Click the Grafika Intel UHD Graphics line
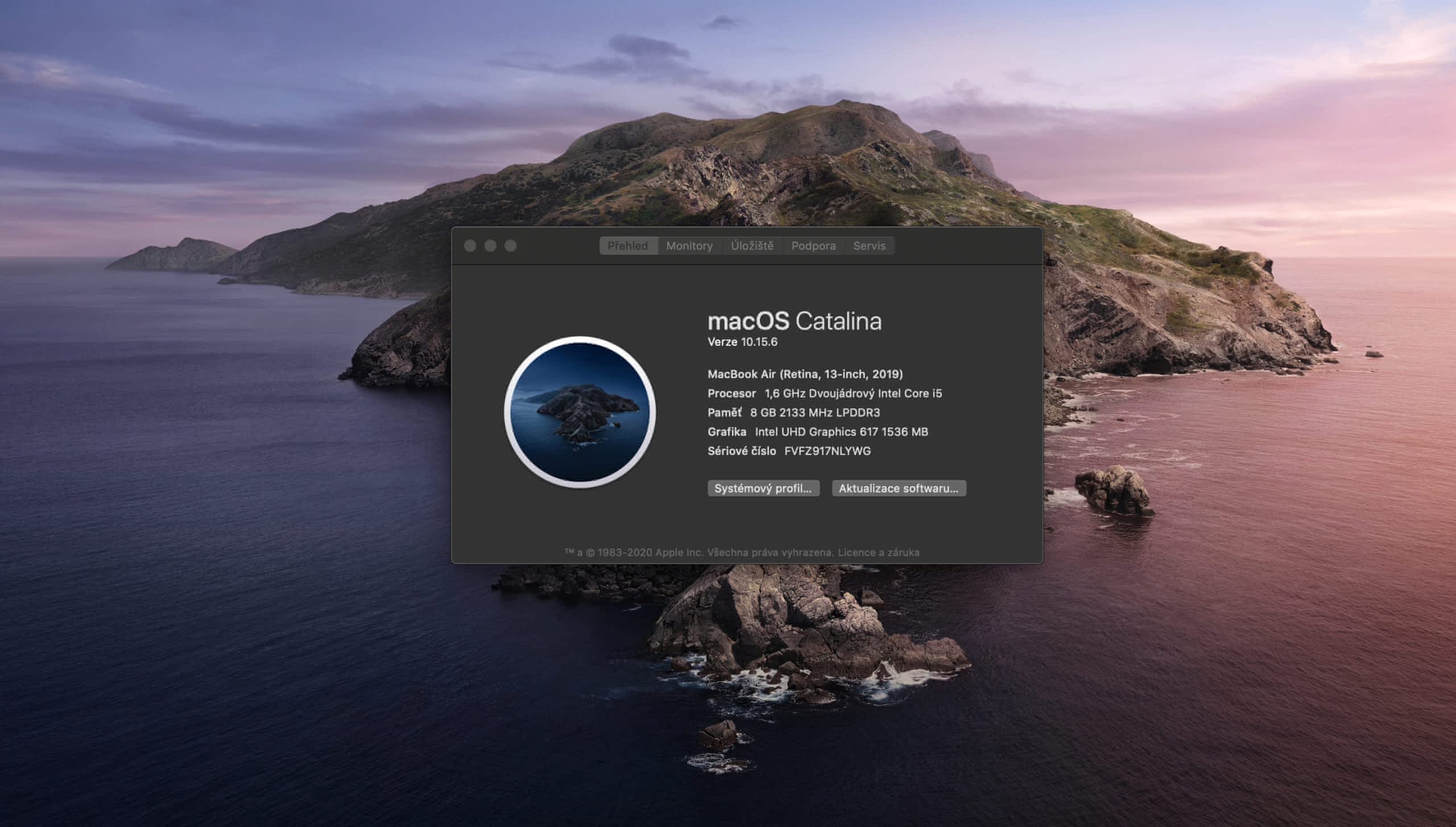 [x=817, y=432]
